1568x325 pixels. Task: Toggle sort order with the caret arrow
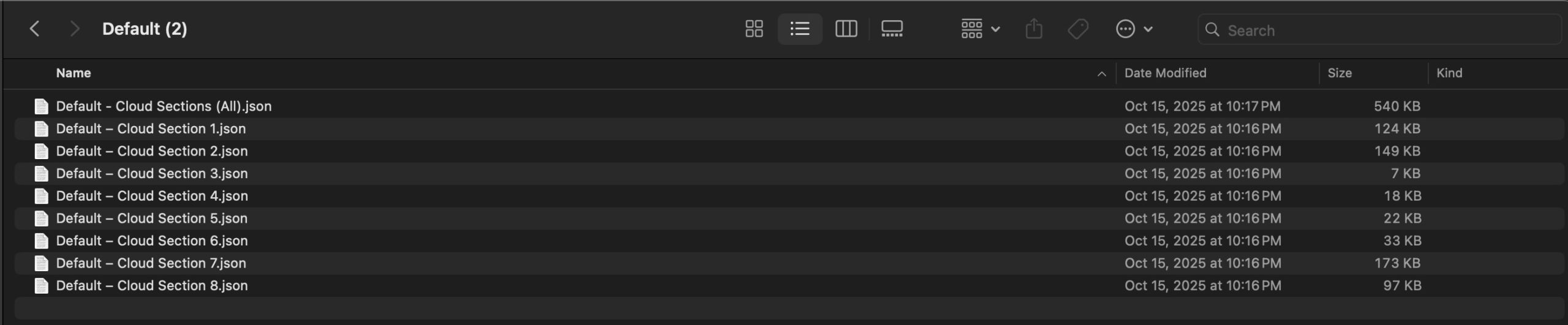click(x=1101, y=74)
